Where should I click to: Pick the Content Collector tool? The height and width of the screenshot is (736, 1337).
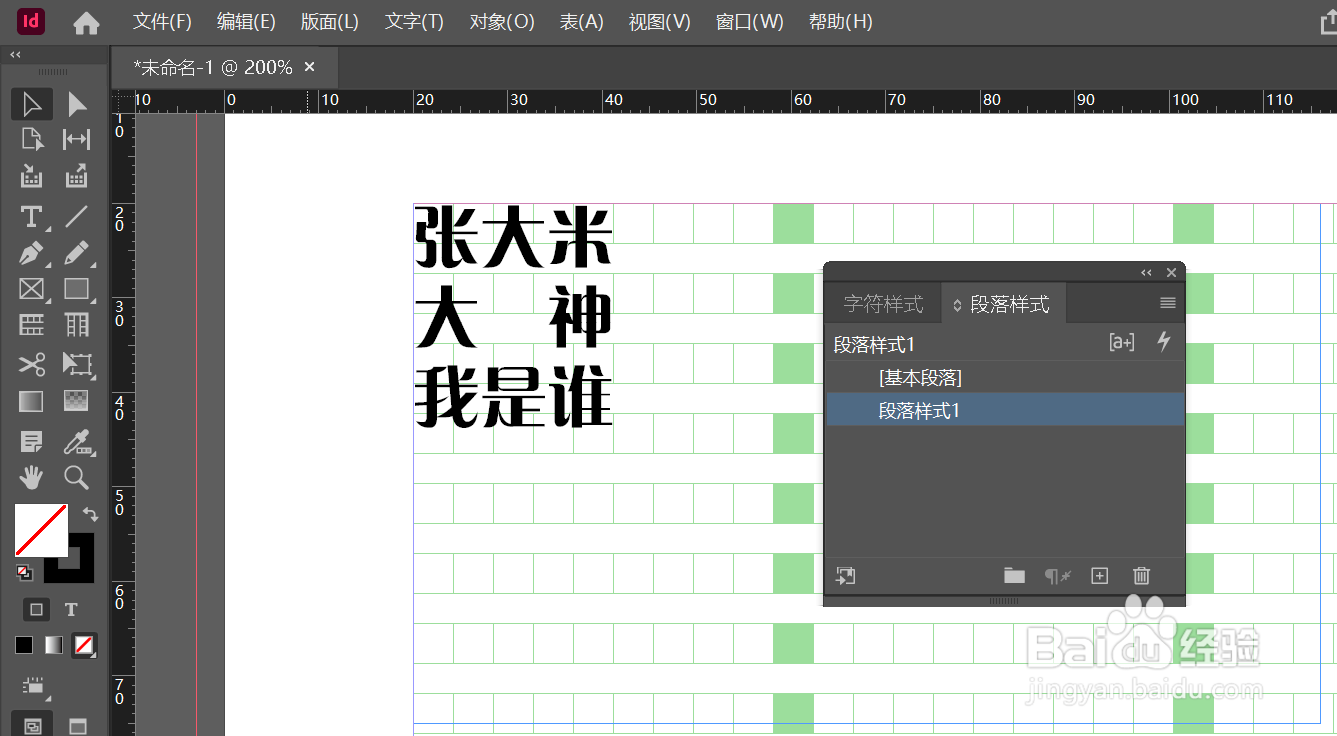(x=32, y=178)
